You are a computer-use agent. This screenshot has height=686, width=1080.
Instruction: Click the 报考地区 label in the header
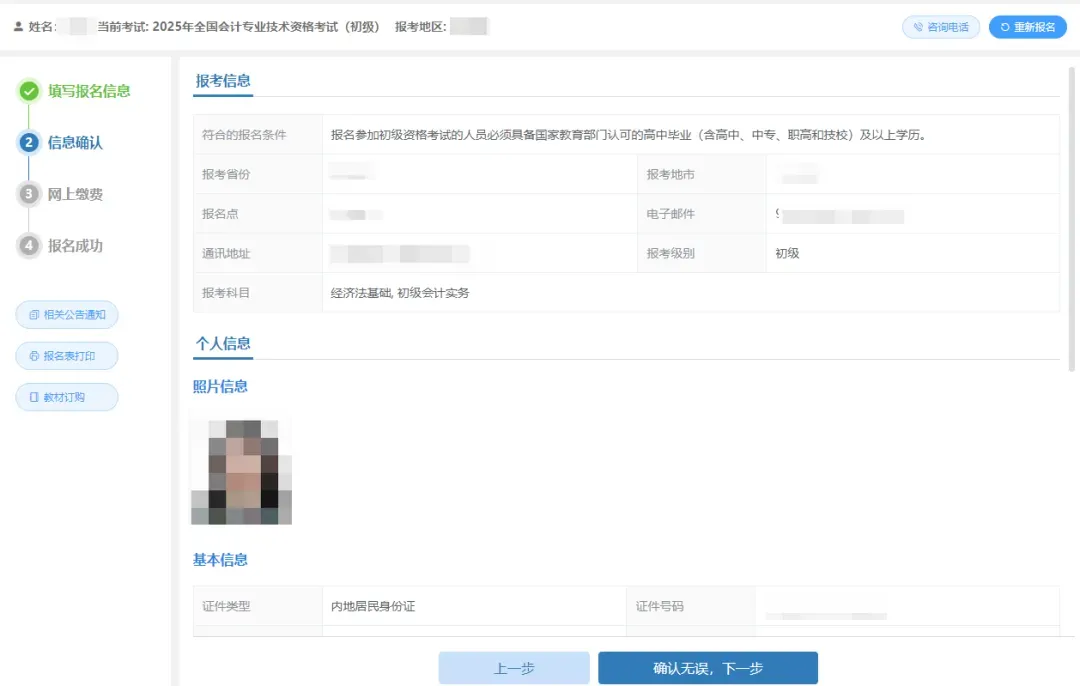tap(421, 27)
